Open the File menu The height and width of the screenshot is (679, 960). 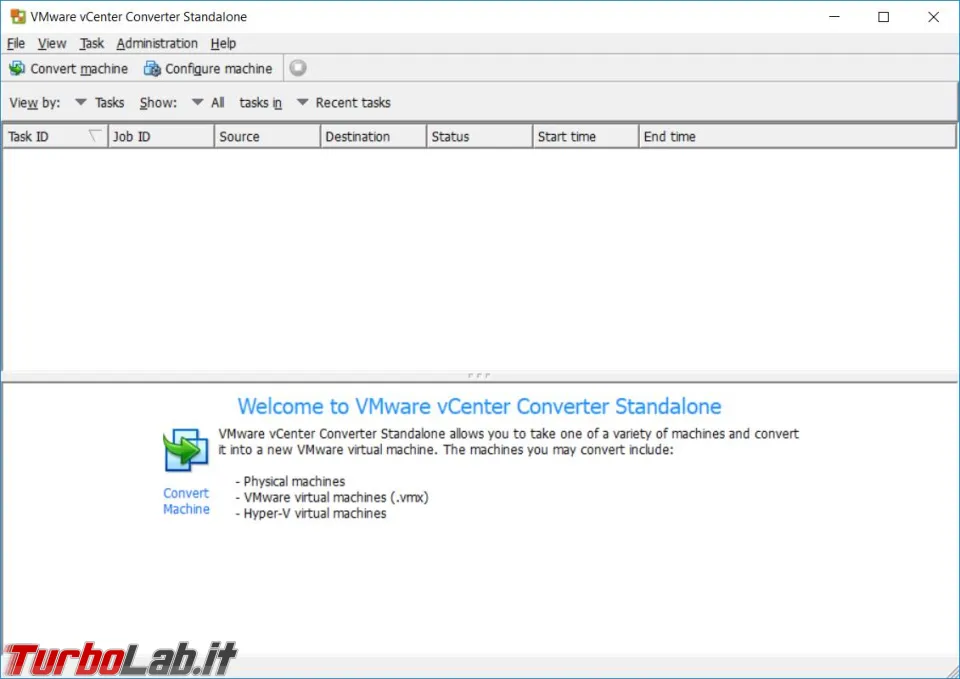pyautogui.click(x=16, y=43)
